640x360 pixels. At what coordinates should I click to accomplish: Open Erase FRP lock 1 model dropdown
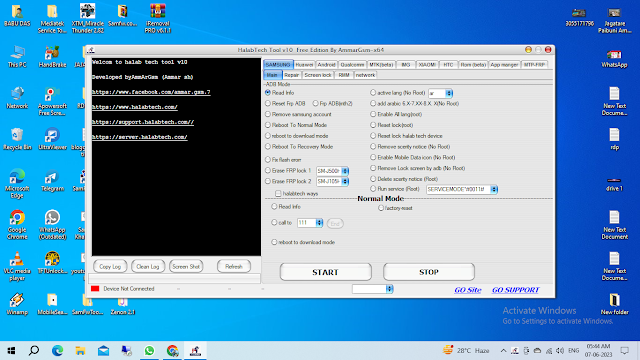pos(345,171)
